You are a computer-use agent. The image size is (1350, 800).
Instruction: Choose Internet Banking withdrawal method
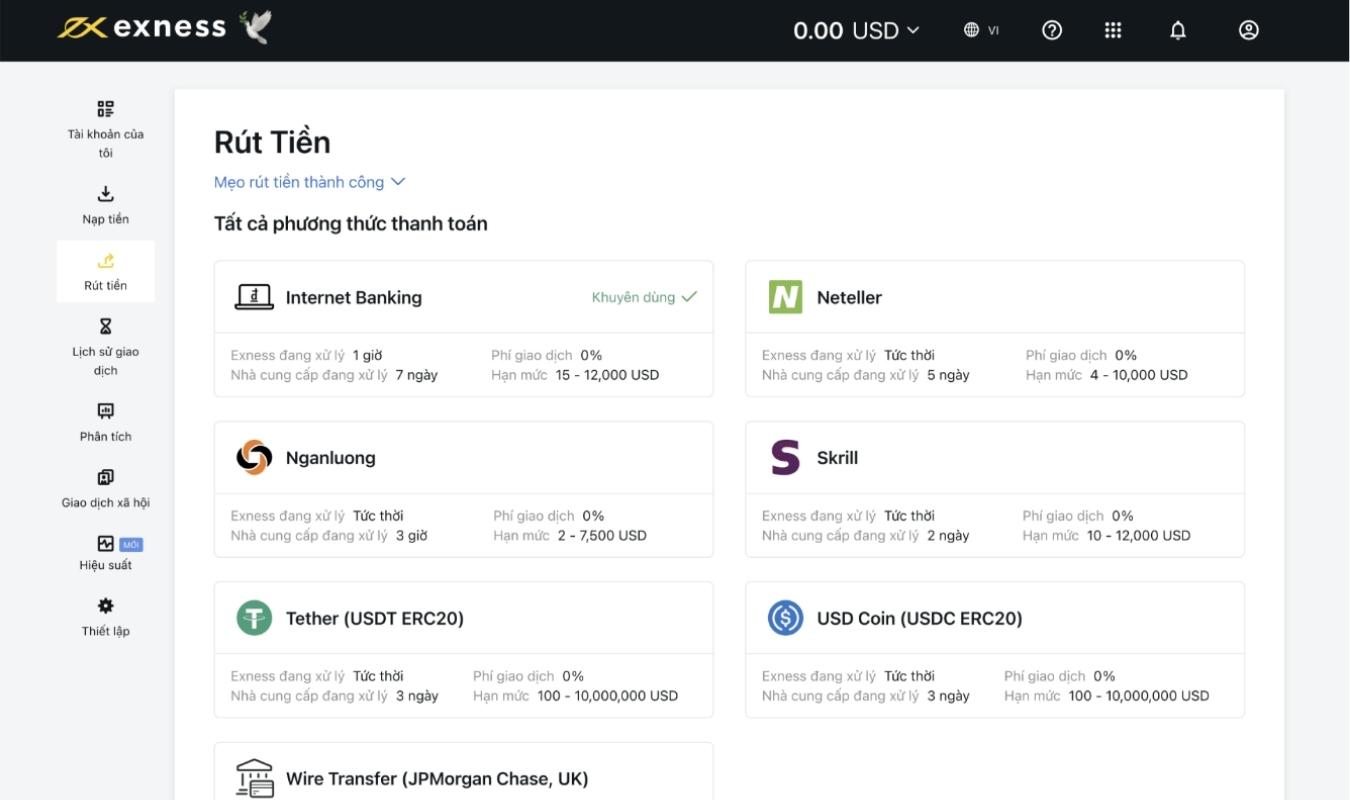coord(464,329)
